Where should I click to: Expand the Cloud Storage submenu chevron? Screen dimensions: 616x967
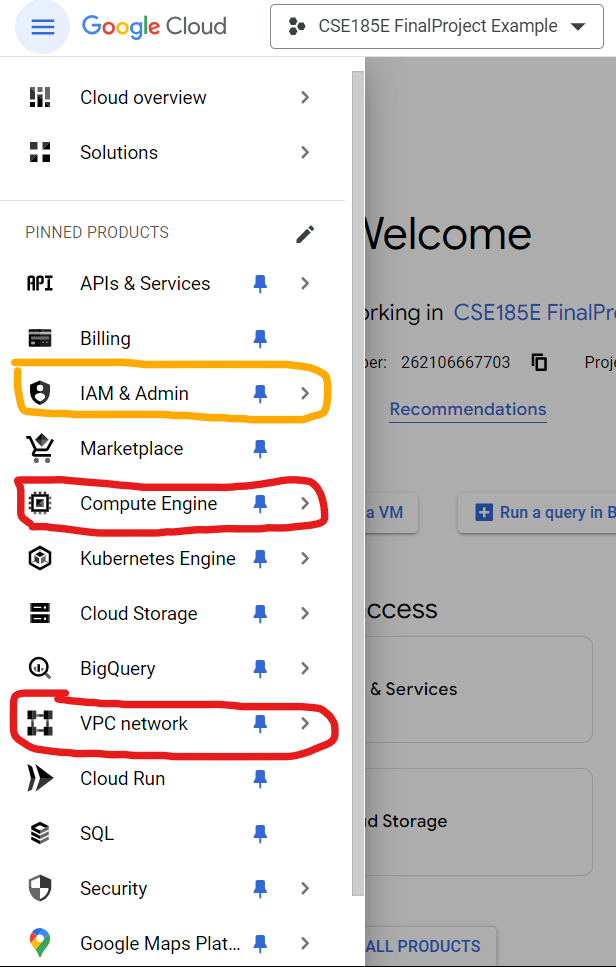point(305,614)
